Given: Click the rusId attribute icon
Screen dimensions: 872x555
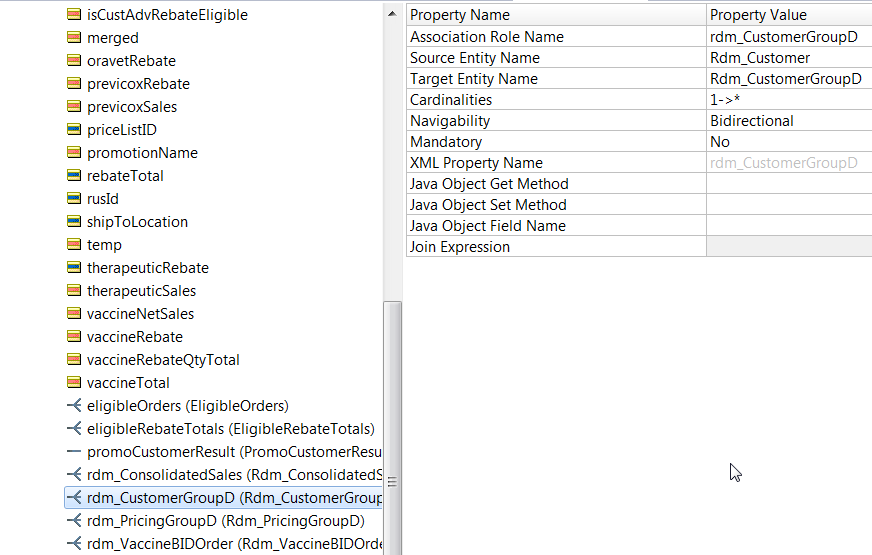Looking at the screenshot, I should 73,199.
